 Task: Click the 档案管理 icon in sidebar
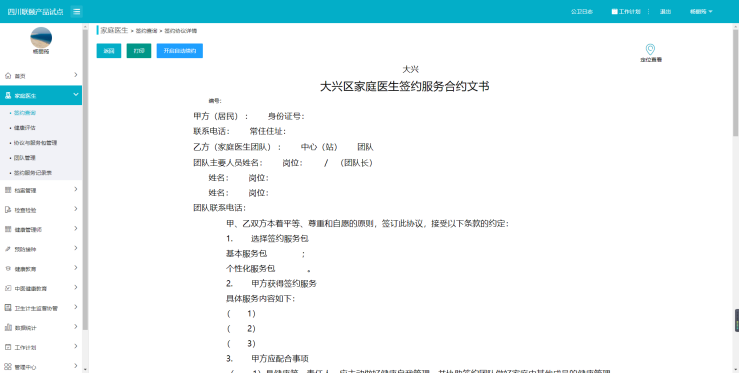(8, 190)
